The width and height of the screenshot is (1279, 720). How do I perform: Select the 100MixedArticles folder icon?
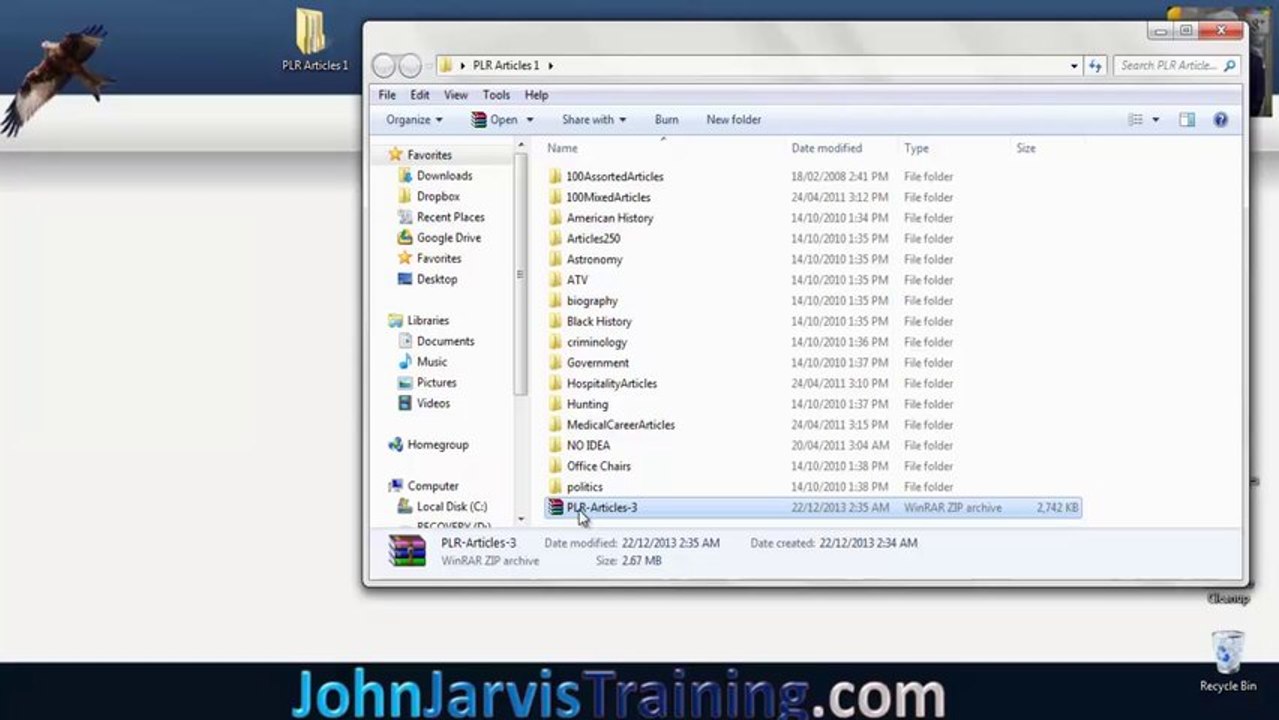click(556, 197)
